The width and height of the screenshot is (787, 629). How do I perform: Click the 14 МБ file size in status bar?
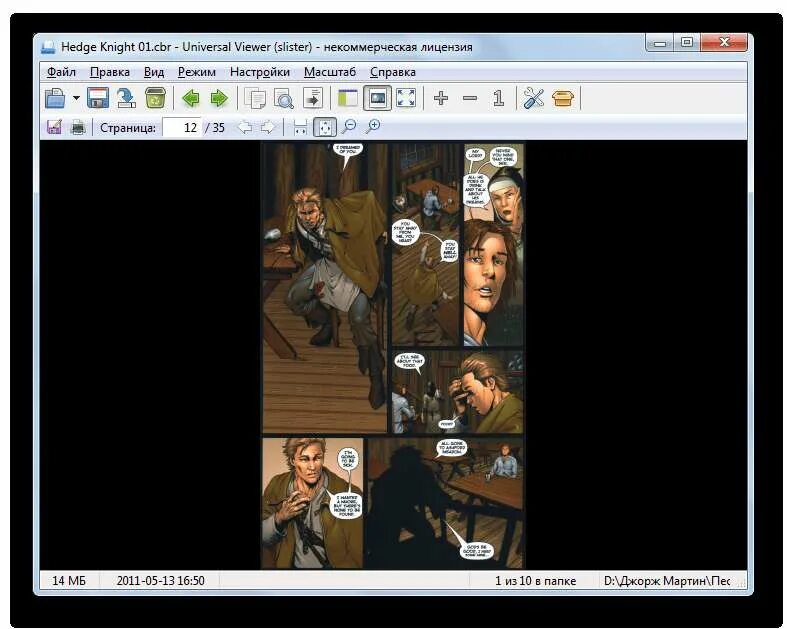tap(69, 581)
